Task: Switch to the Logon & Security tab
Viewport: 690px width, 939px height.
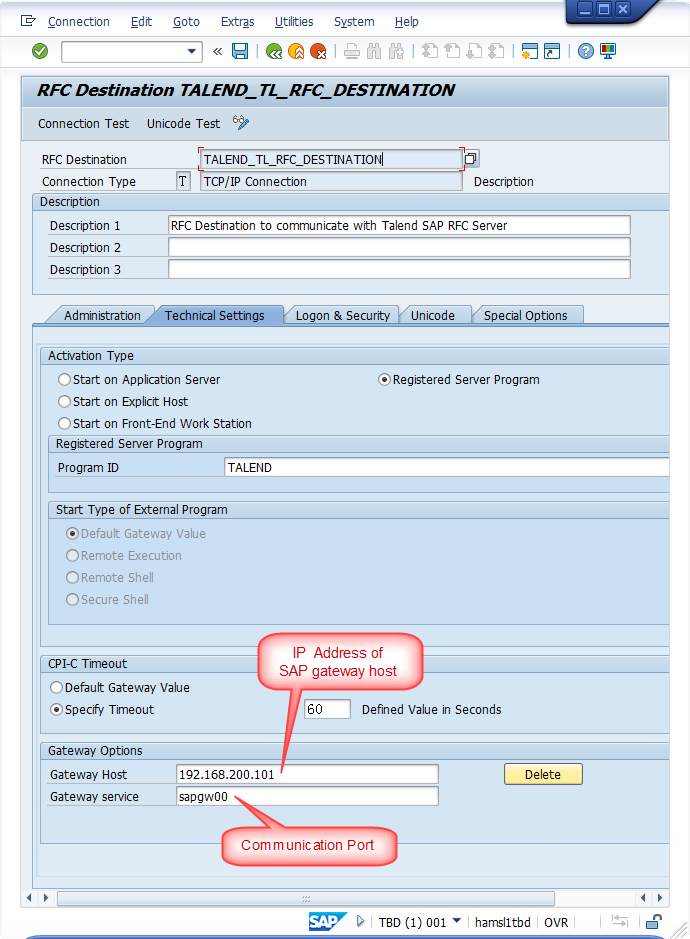Action: [x=343, y=316]
